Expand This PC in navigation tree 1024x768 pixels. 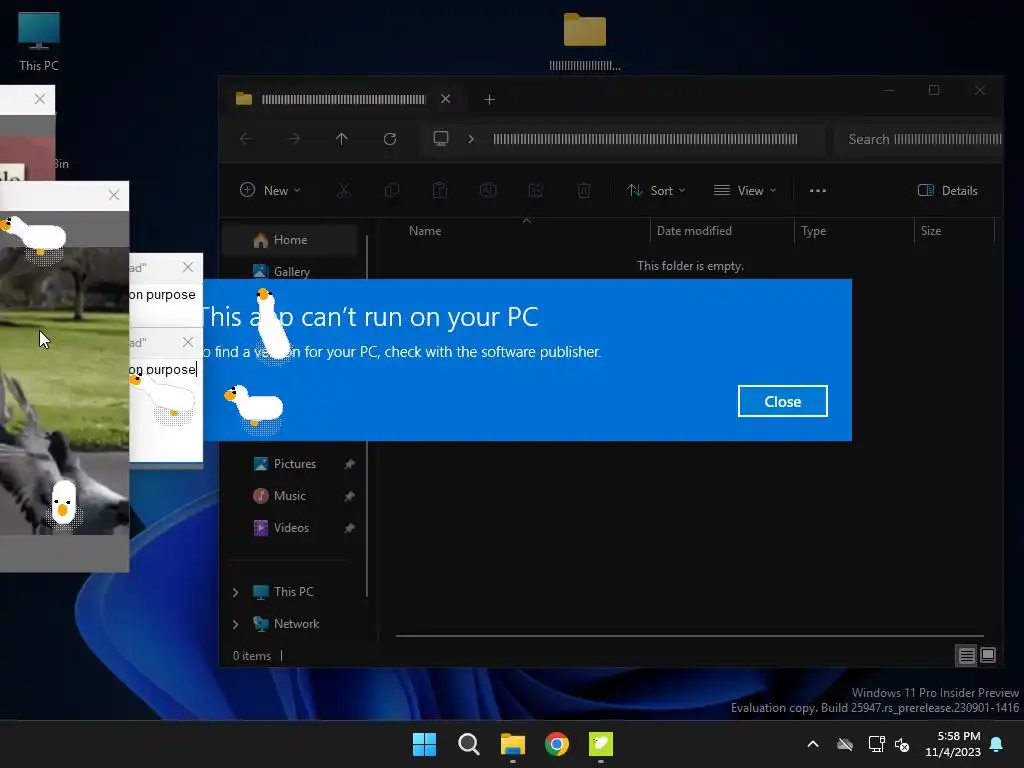click(x=236, y=592)
